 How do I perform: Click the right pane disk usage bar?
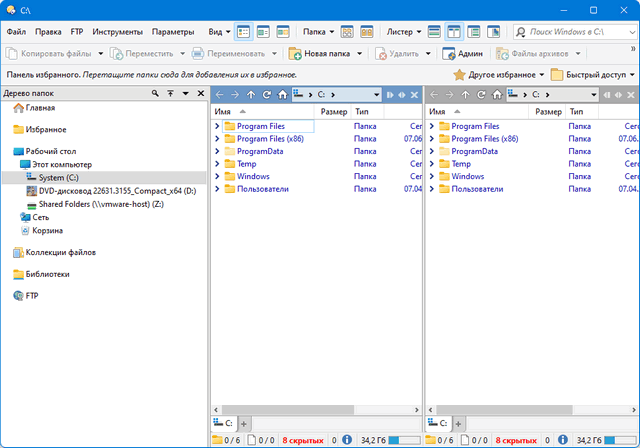coord(620,440)
